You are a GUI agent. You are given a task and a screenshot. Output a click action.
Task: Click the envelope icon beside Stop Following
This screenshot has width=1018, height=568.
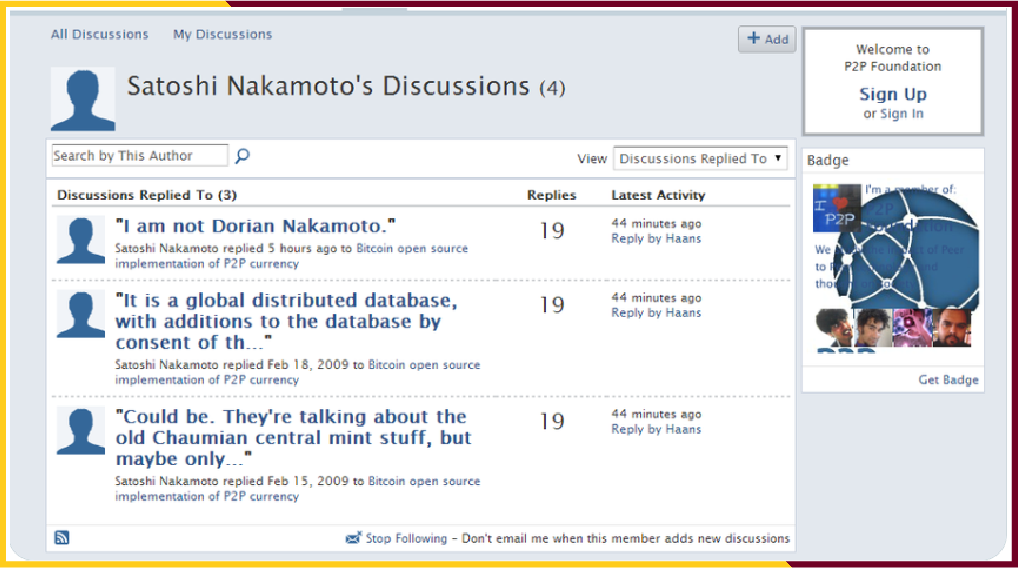tap(353, 537)
